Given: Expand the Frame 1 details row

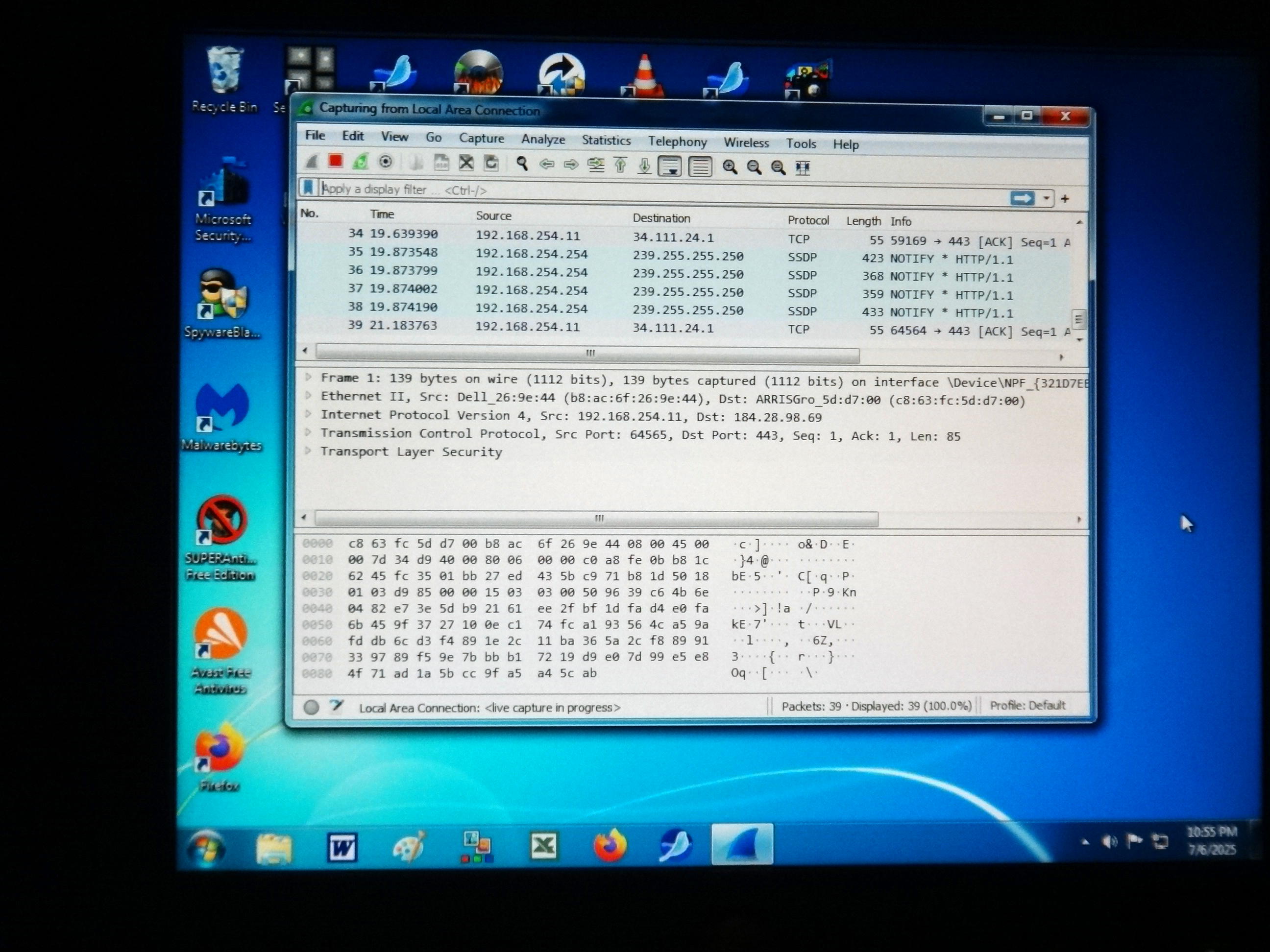Looking at the screenshot, I should coord(308,377).
